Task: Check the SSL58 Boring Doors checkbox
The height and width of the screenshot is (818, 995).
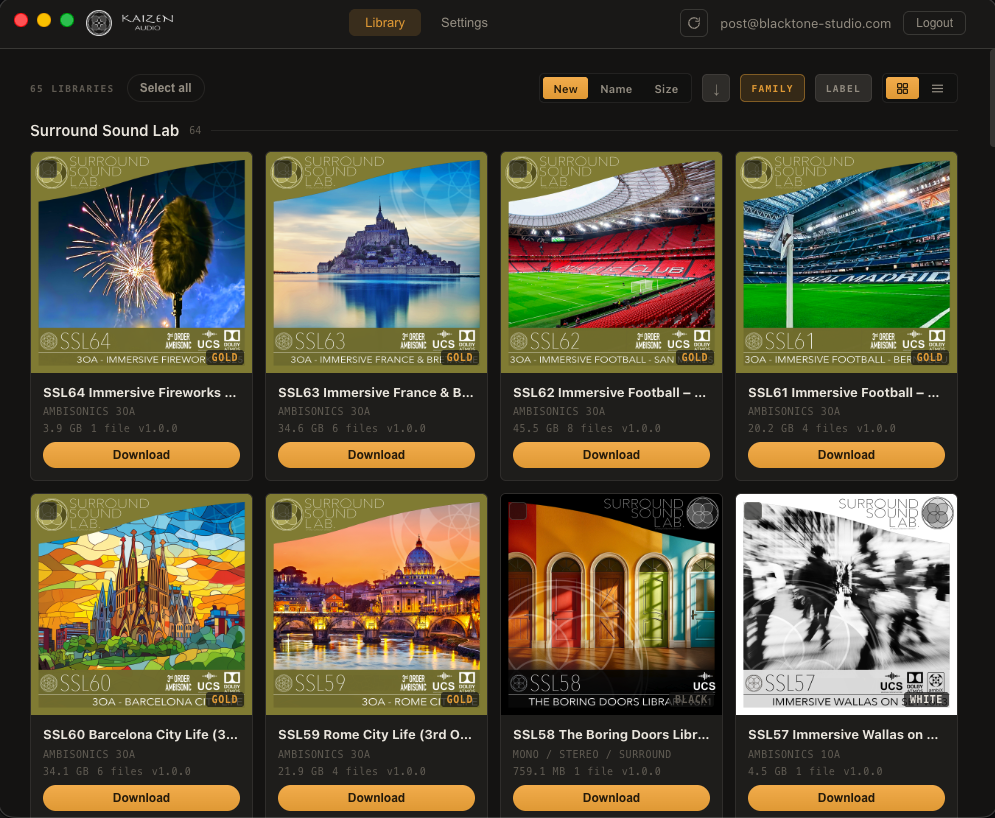Action: [x=518, y=511]
